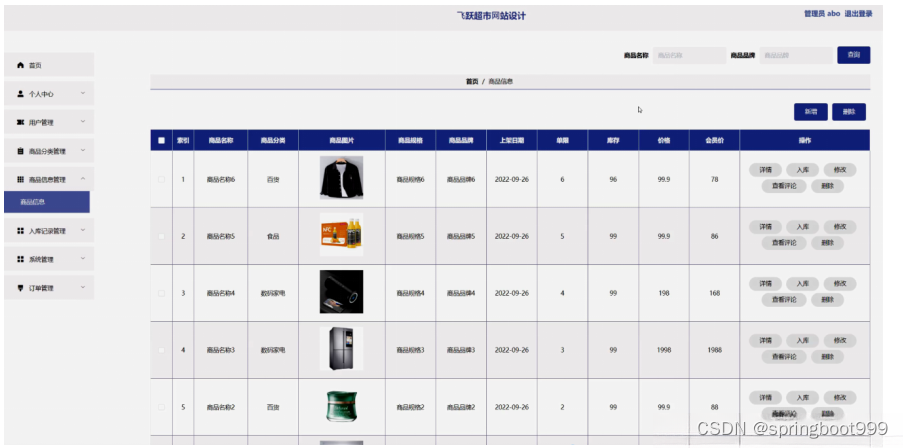Image resolution: width=903 pixels, height=448 pixels.
Task: Click 查看评论 for row 商品名称4
Action: (x=784, y=300)
